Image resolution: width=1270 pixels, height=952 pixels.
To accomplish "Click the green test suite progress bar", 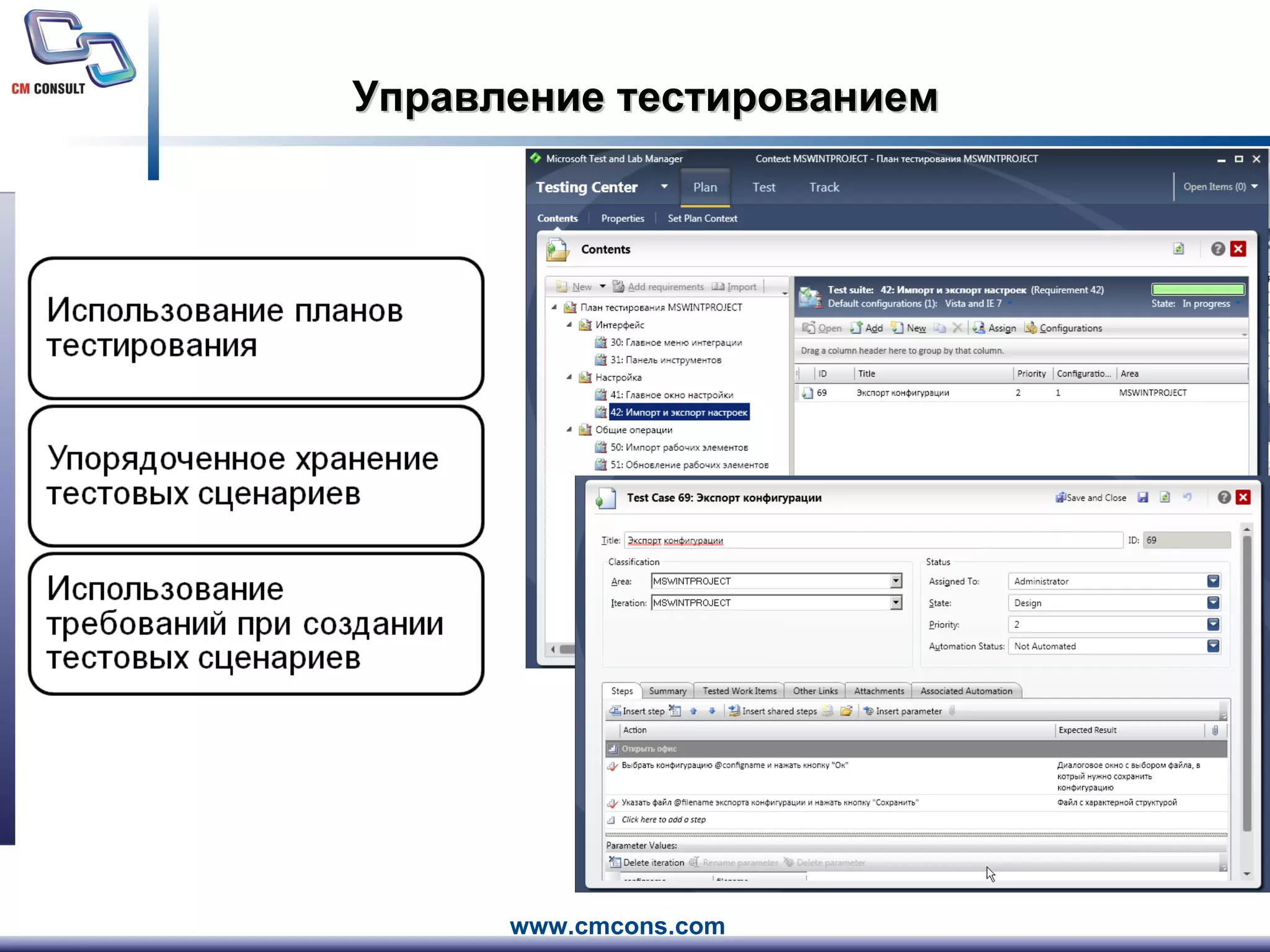I will (x=1198, y=289).
